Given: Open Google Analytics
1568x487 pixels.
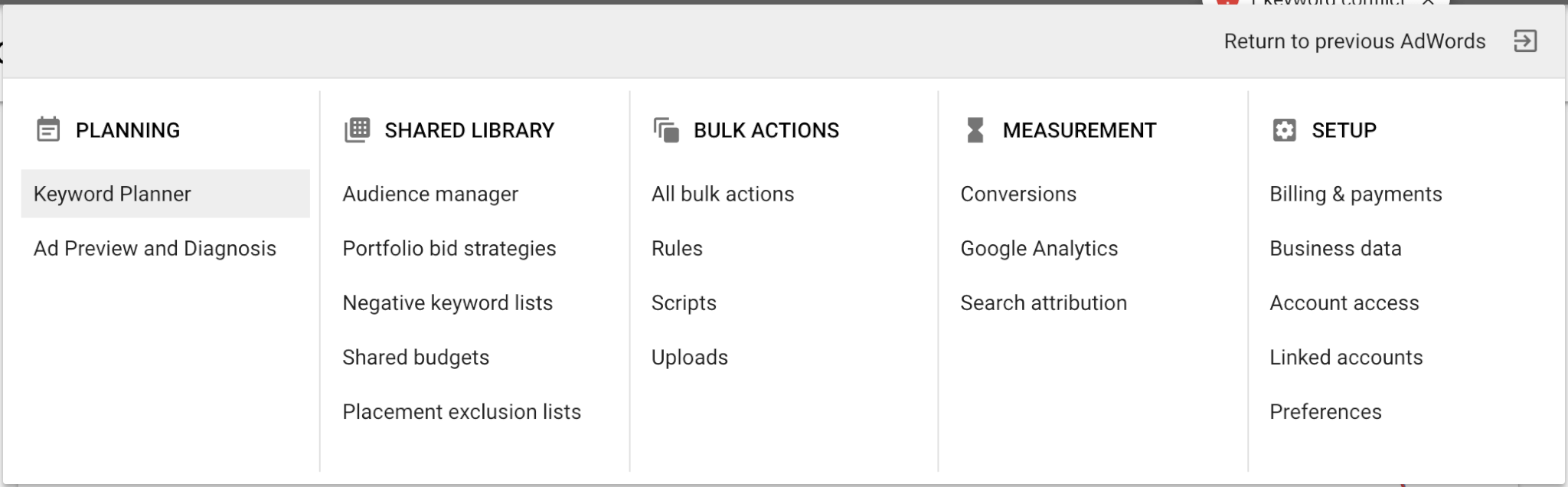Looking at the screenshot, I should pyautogui.click(x=1039, y=248).
